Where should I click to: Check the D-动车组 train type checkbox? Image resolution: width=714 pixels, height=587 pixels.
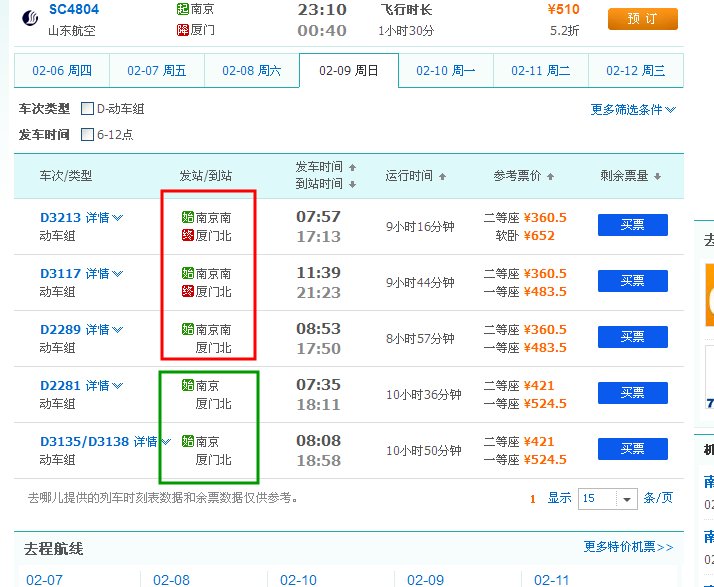tap(87, 108)
